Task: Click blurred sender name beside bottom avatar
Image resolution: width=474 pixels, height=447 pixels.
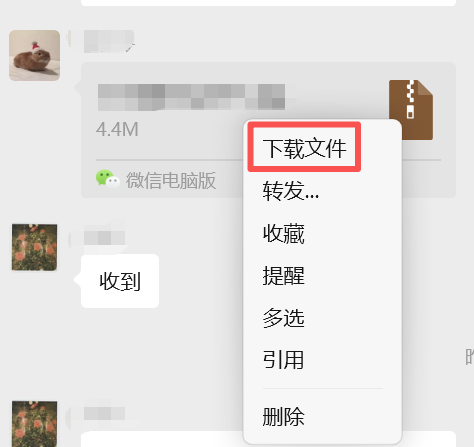Action: coord(104,413)
